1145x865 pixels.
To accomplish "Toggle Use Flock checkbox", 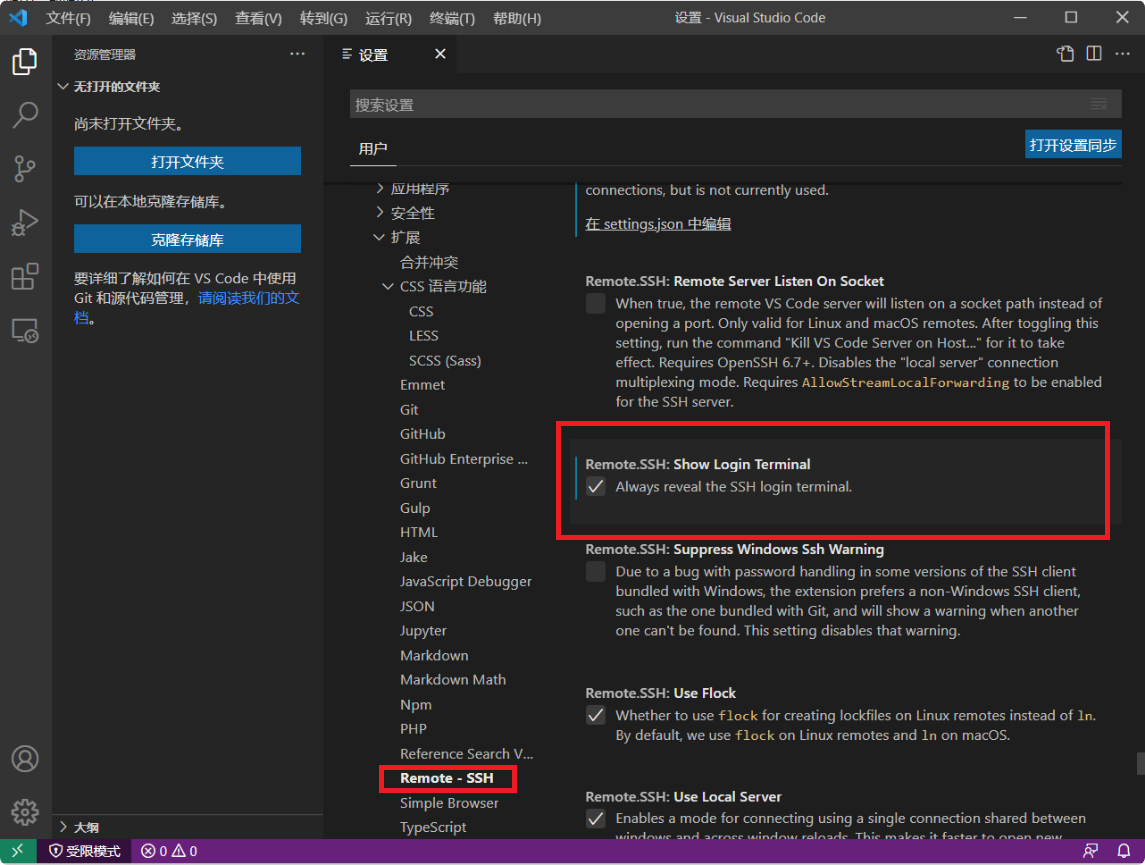I will tap(596, 715).
